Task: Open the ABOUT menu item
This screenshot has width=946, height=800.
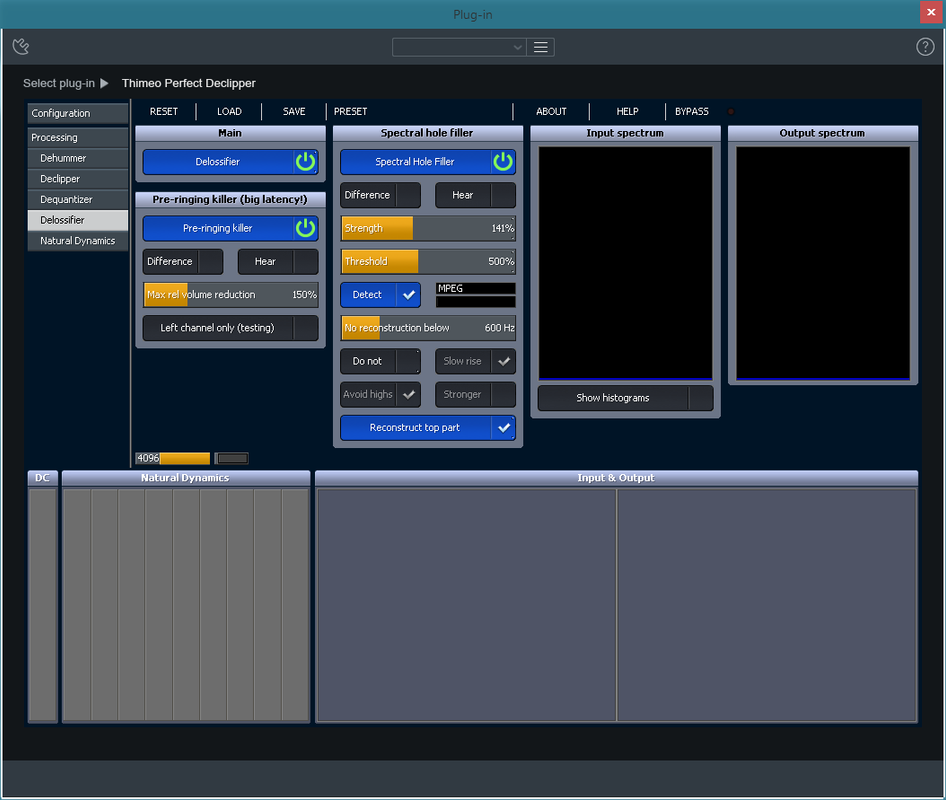Action: [551, 112]
